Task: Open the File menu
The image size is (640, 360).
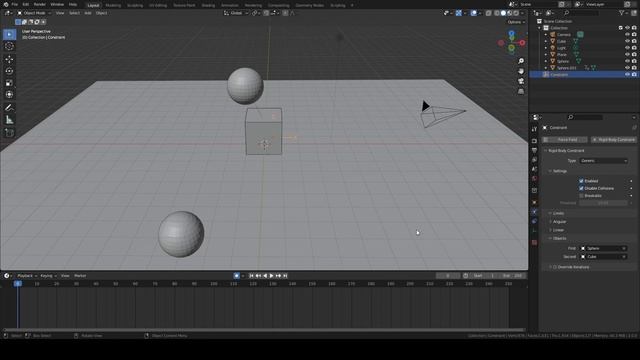Action: [x=14, y=4]
